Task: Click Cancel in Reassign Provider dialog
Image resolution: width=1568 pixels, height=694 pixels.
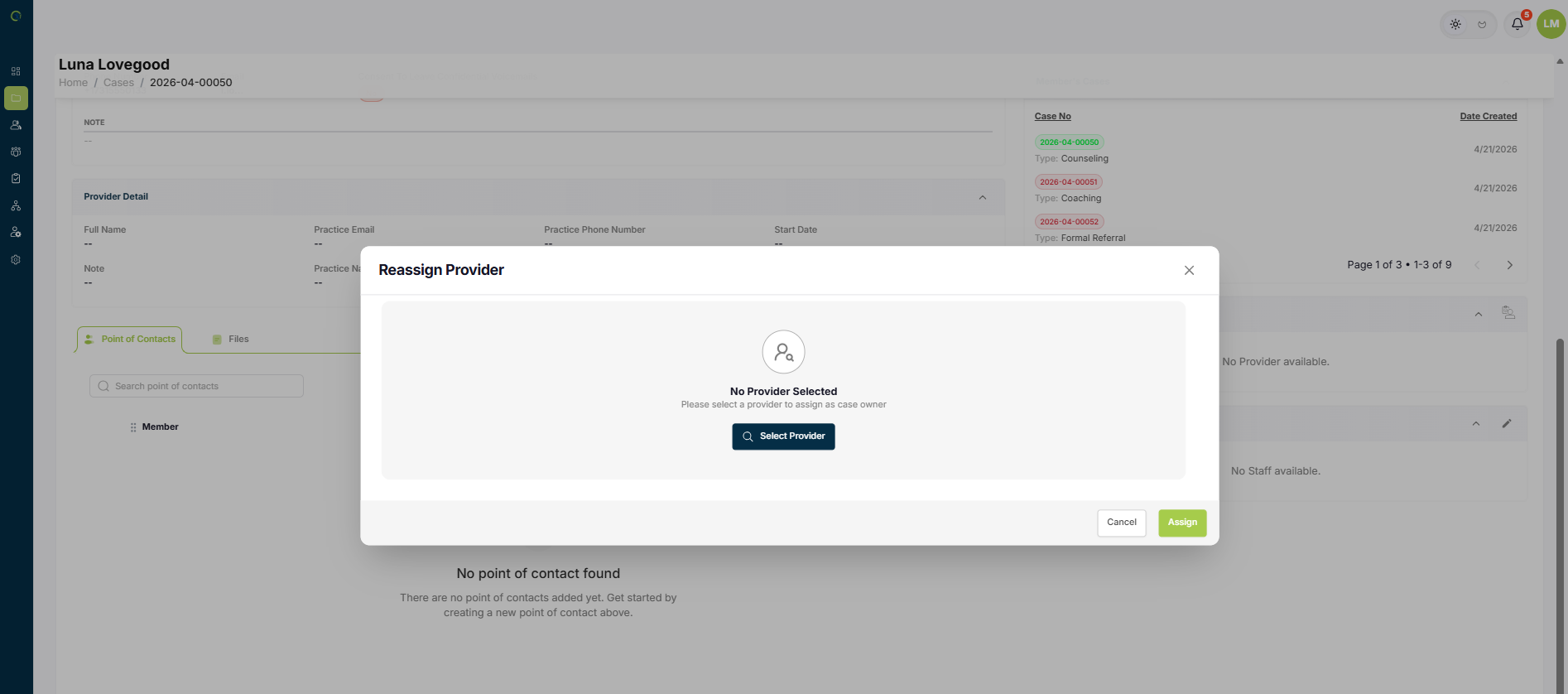Action: (x=1122, y=523)
